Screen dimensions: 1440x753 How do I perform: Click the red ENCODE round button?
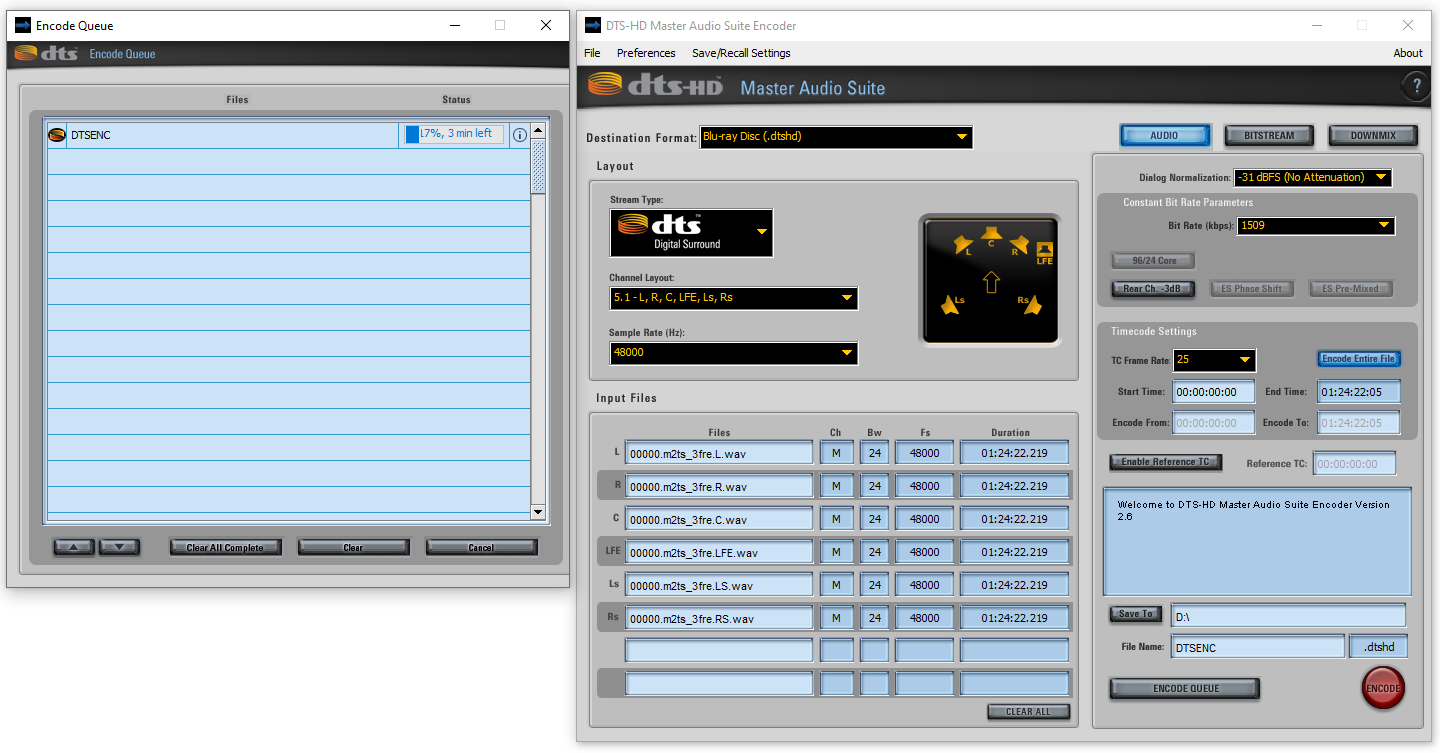click(1383, 688)
